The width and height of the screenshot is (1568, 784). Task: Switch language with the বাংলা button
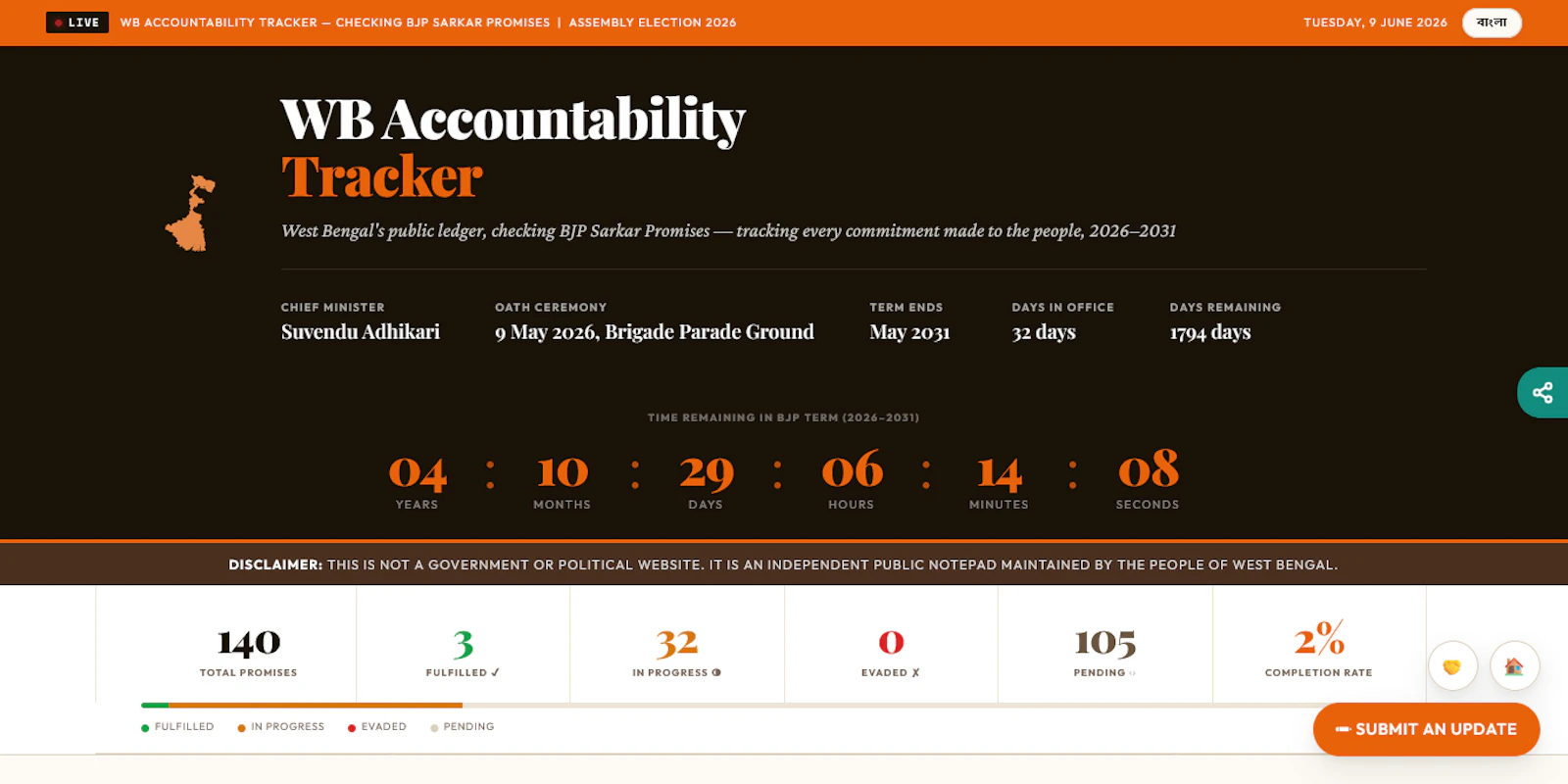pyautogui.click(x=1492, y=23)
